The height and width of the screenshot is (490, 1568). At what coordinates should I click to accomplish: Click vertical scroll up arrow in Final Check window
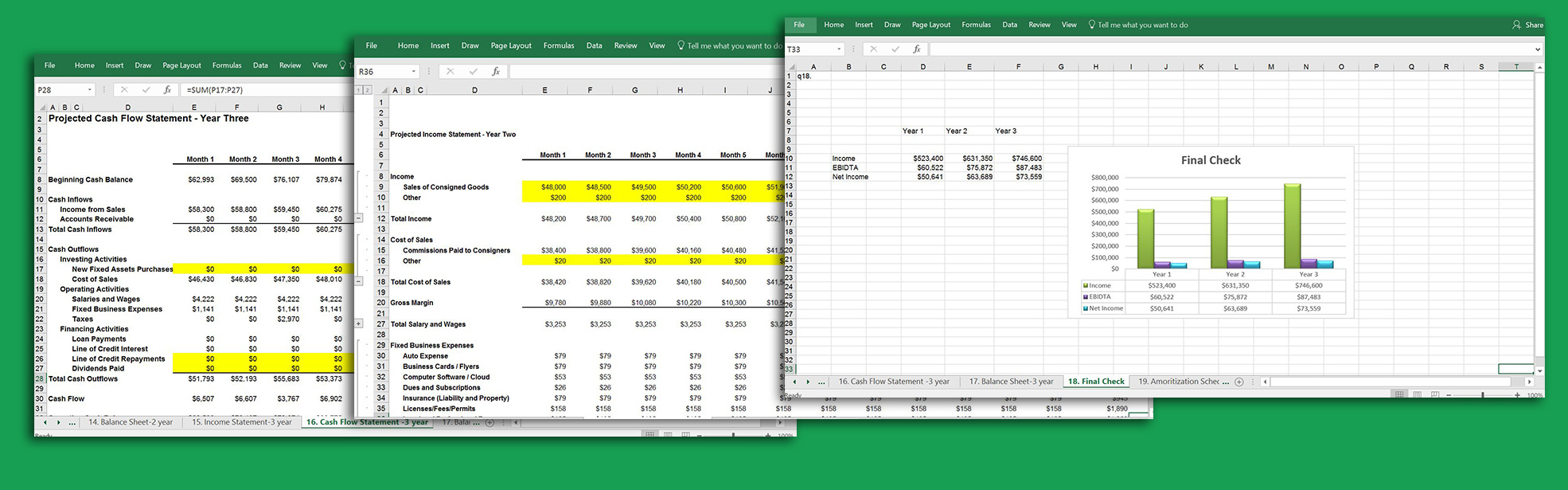tap(1539, 68)
